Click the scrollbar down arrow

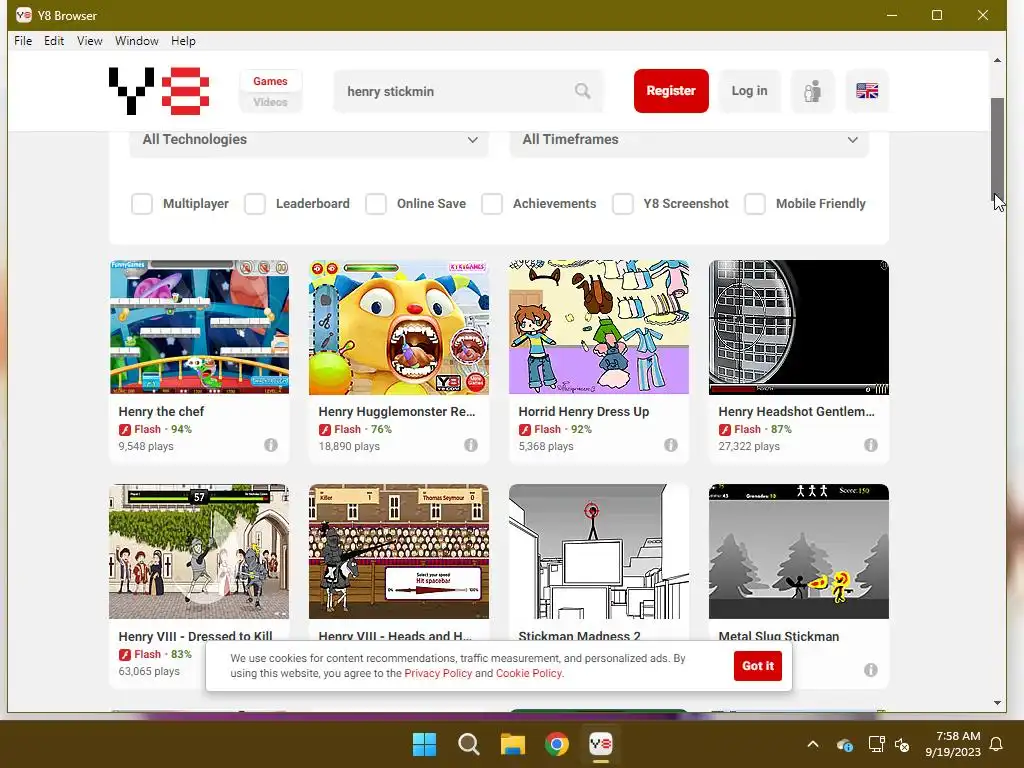(997, 703)
